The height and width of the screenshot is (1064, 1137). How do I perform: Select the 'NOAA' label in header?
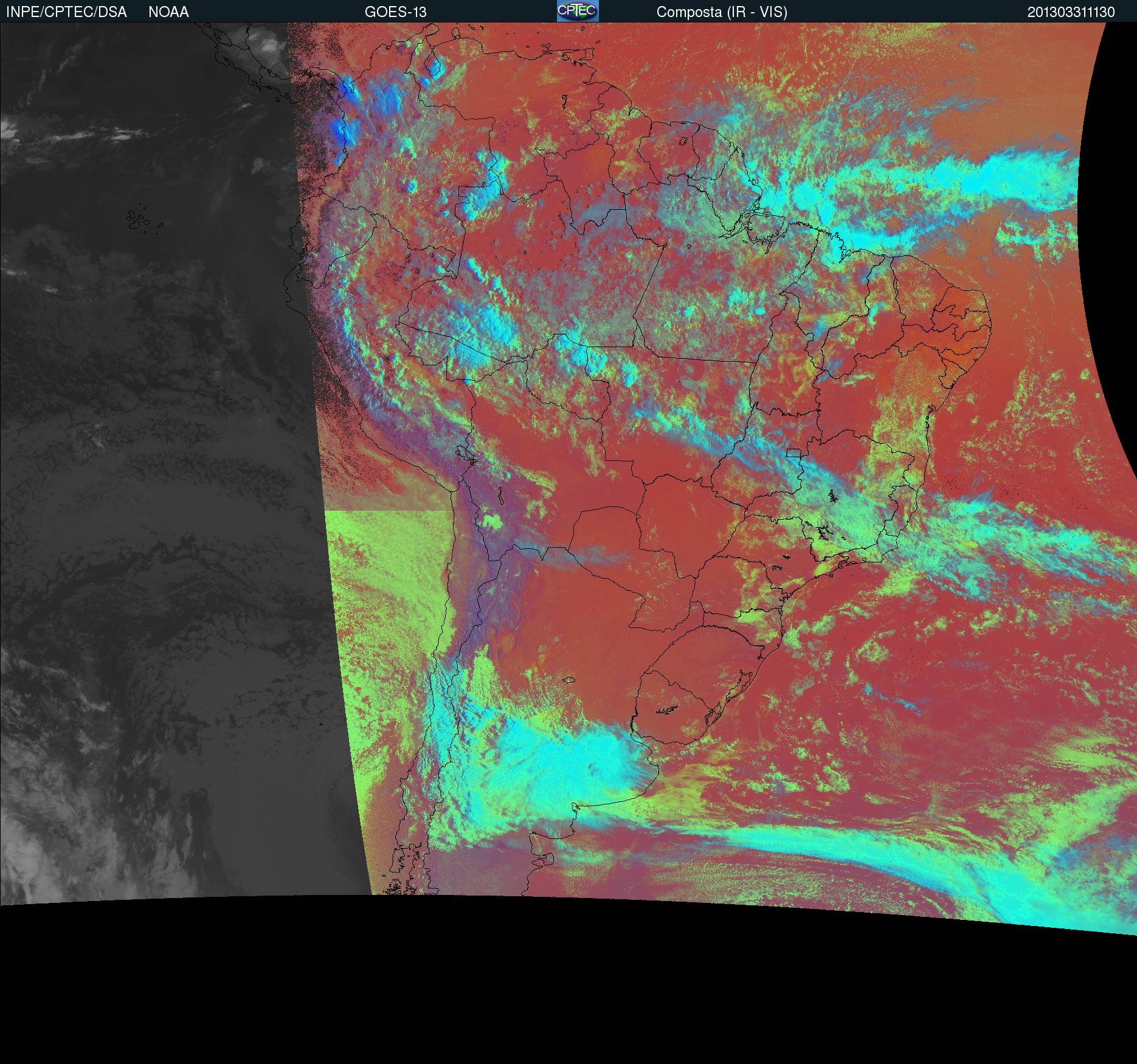click(168, 12)
